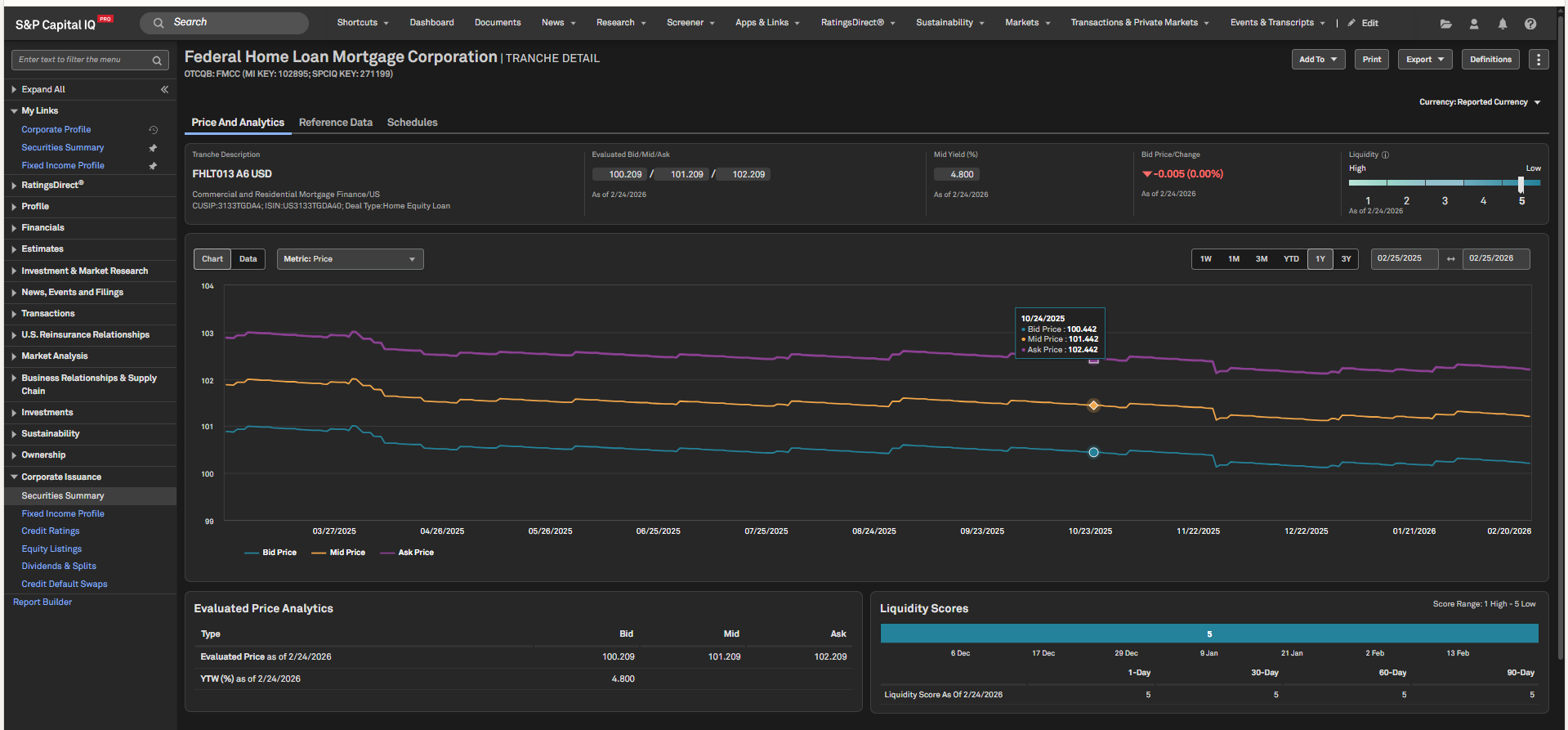
Task: Select the 3M time range
Action: tap(1262, 259)
